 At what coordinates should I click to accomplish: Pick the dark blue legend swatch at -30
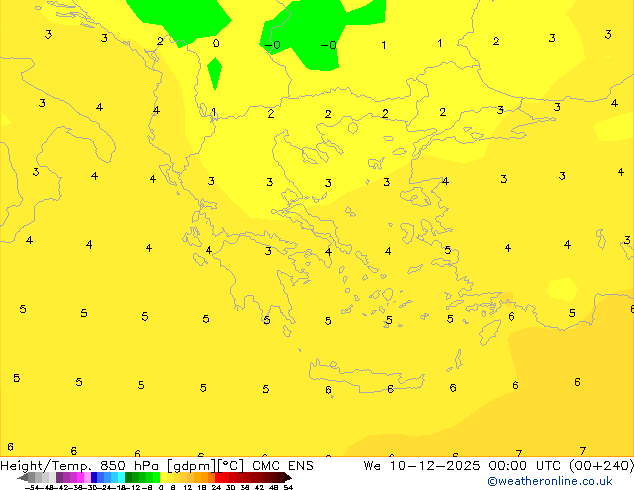pos(94,478)
